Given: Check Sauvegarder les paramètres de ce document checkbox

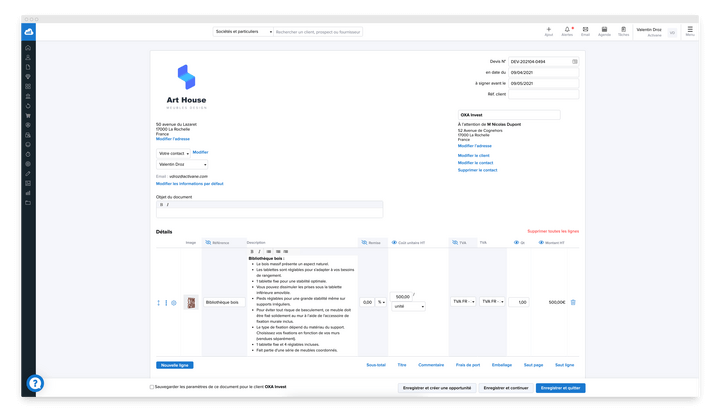Looking at the screenshot, I should (x=152, y=387).
